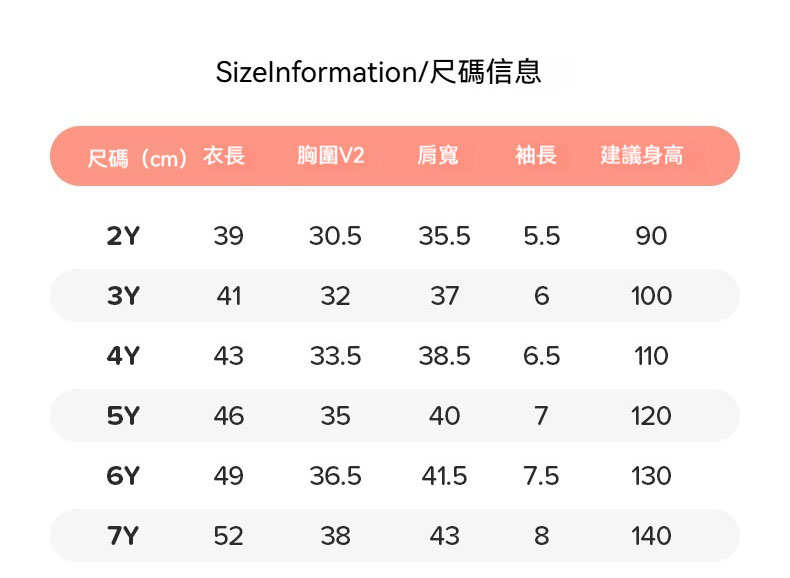The image size is (790, 578).
Task: Click suggested height 140 in 7Y row
Action: [651, 536]
